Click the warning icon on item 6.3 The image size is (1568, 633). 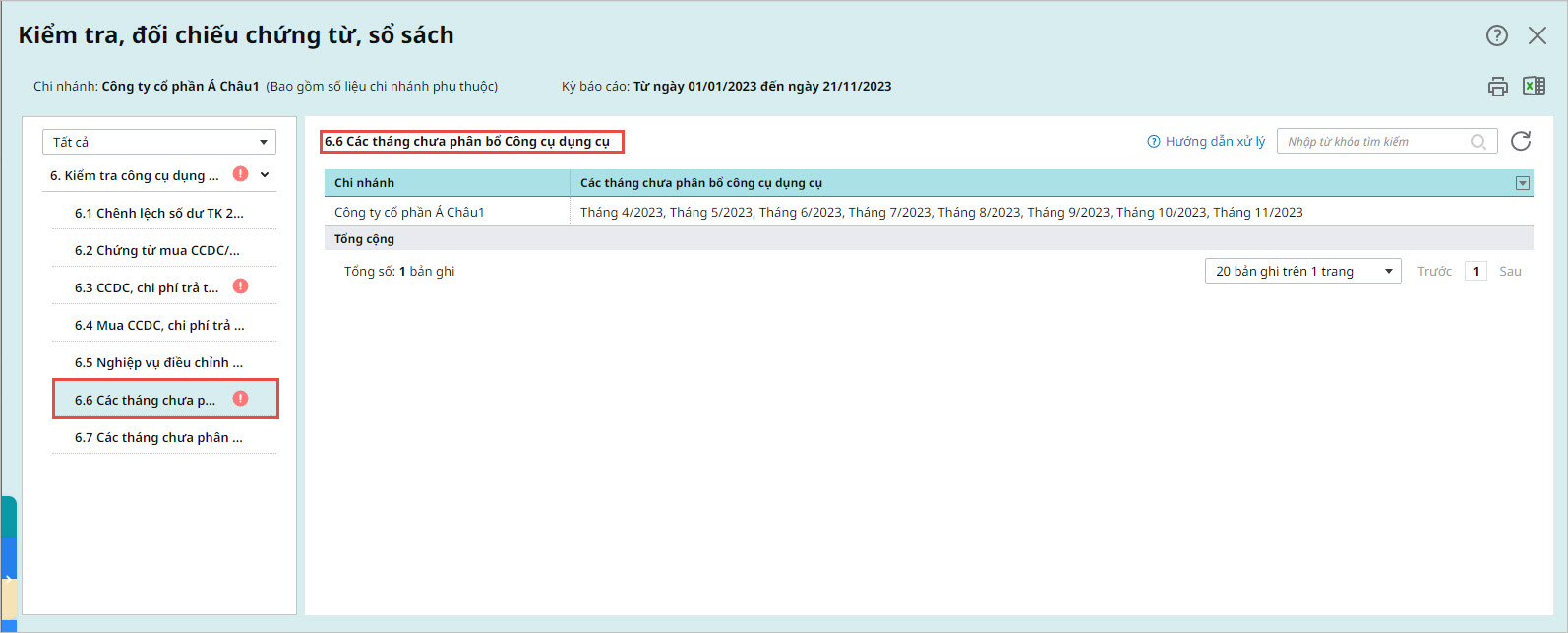coord(240,286)
